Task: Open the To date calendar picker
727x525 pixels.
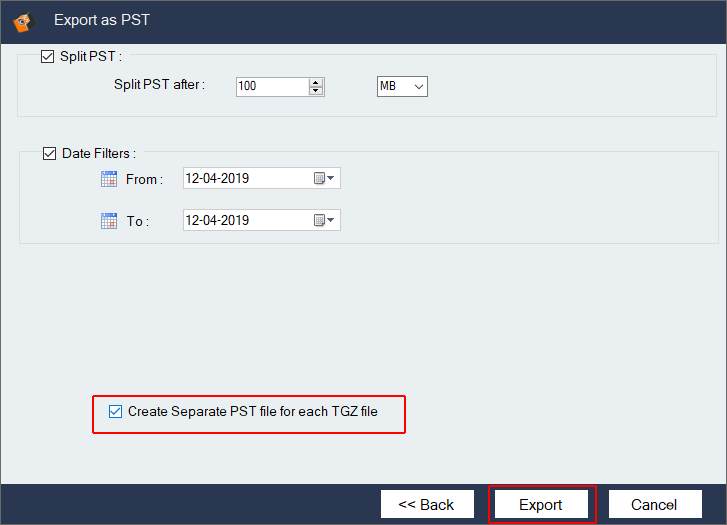Action: [326, 220]
